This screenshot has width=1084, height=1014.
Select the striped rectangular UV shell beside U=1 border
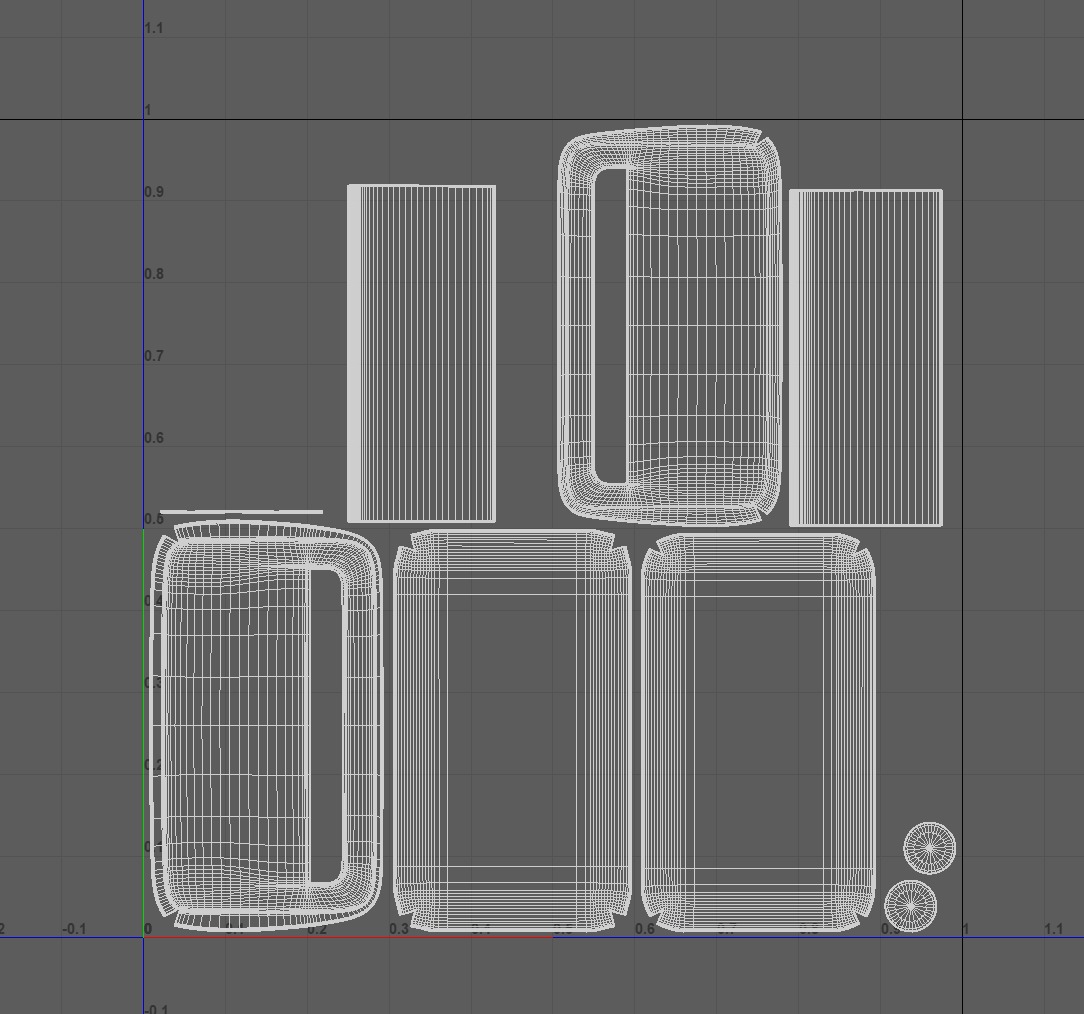coord(866,357)
